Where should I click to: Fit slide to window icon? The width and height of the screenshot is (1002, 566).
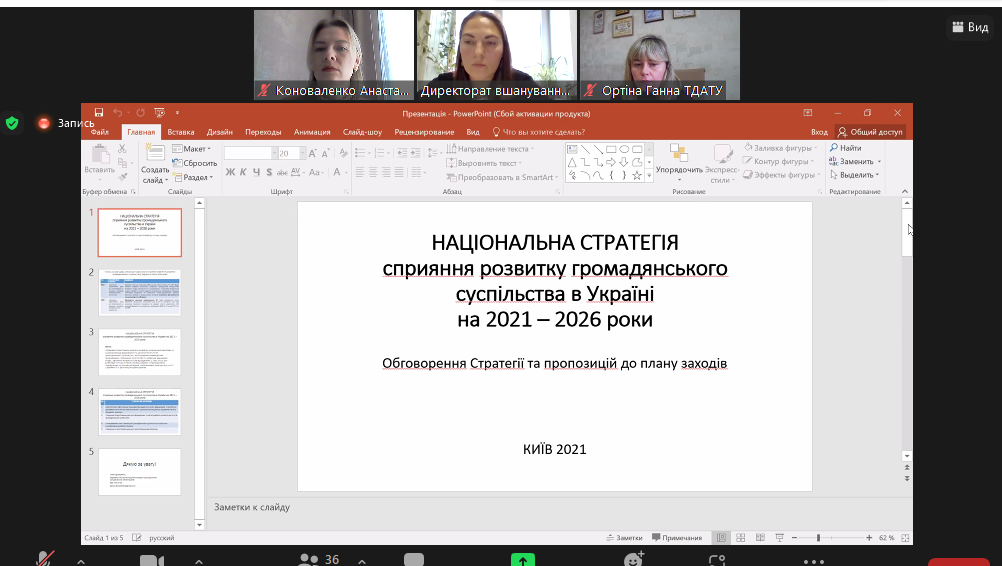pyautogui.click(x=905, y=538)
